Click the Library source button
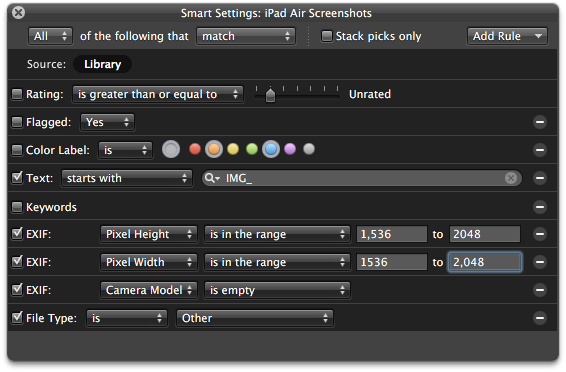 coord(103,64)
